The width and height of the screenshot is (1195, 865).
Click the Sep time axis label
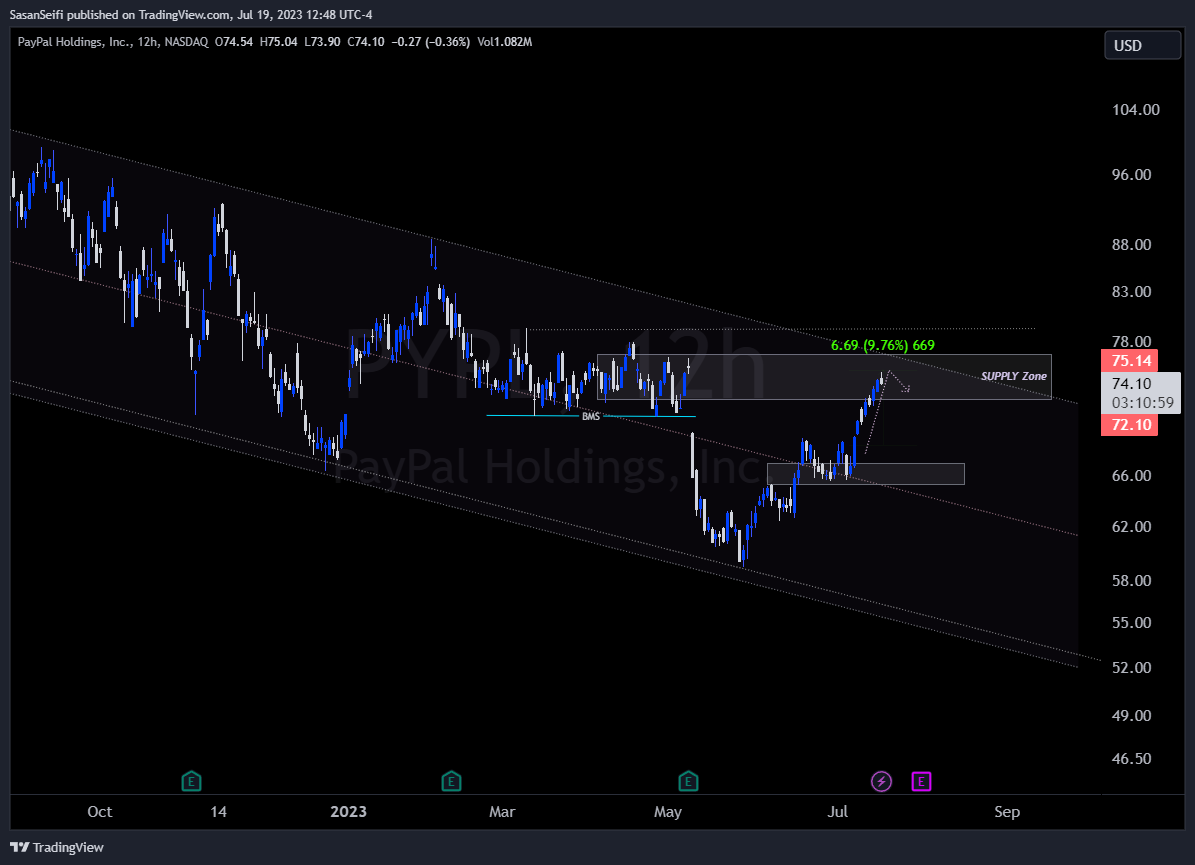[x=1007, y=812]
